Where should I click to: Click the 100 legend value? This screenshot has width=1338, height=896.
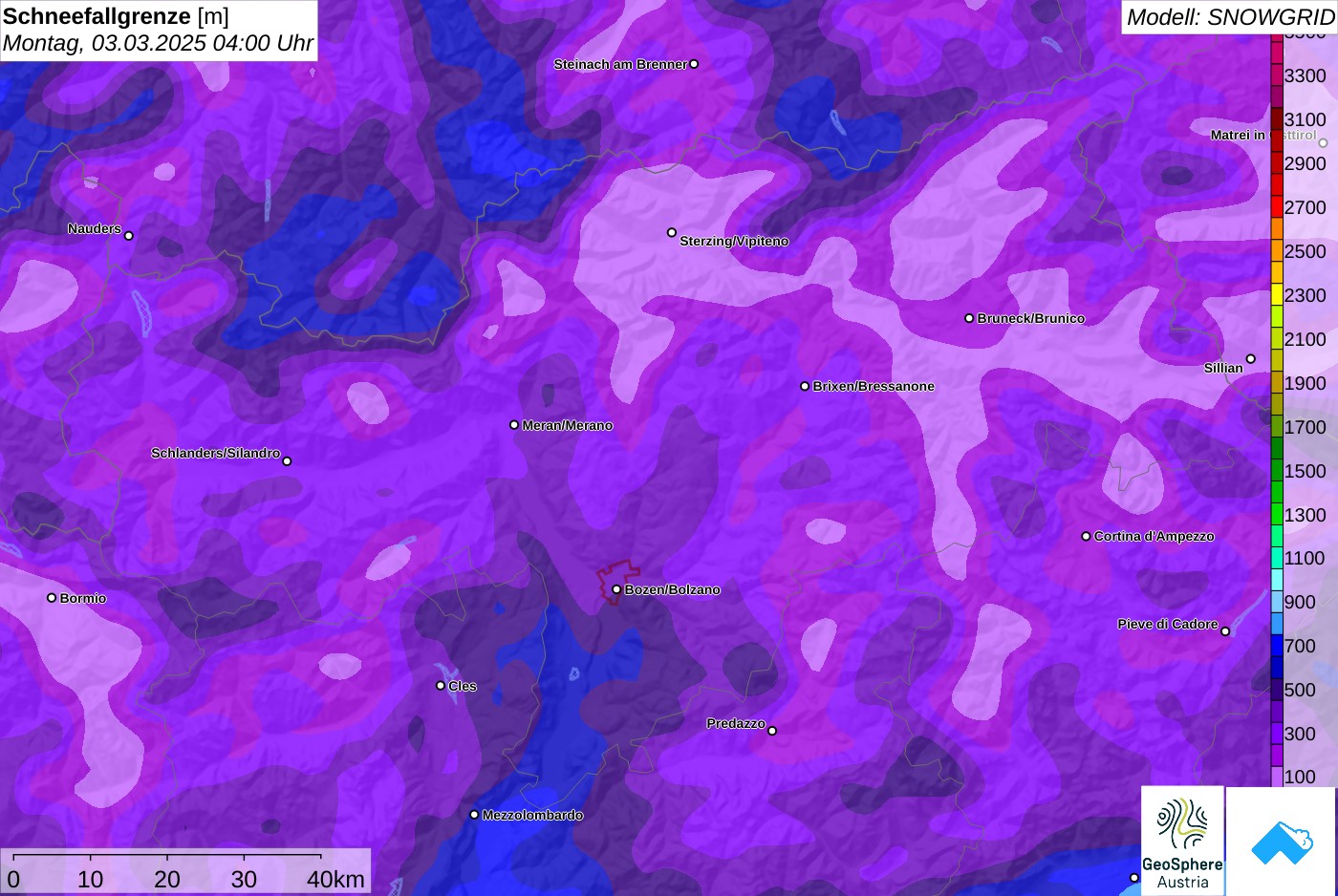coord(1300,777)
